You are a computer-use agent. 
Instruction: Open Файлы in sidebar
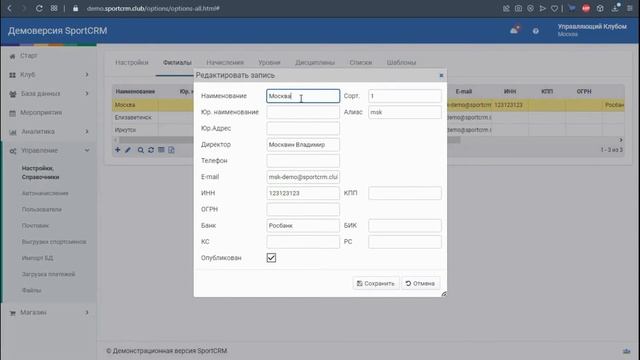31,290
